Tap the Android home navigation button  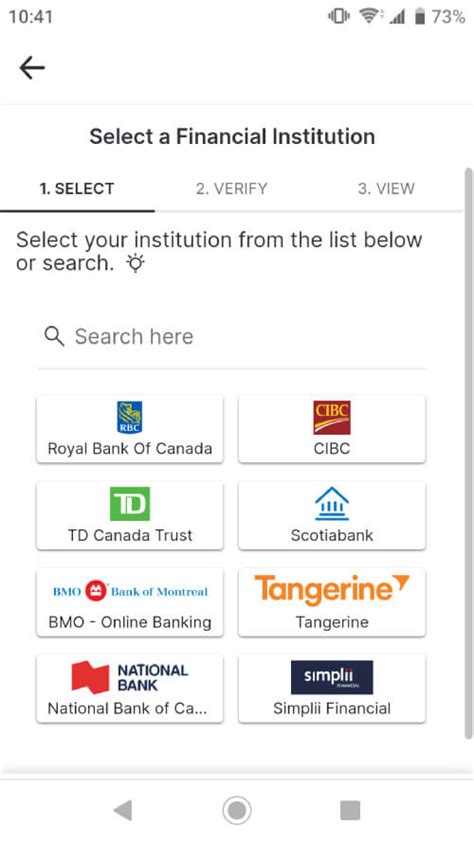click(237, 810)
